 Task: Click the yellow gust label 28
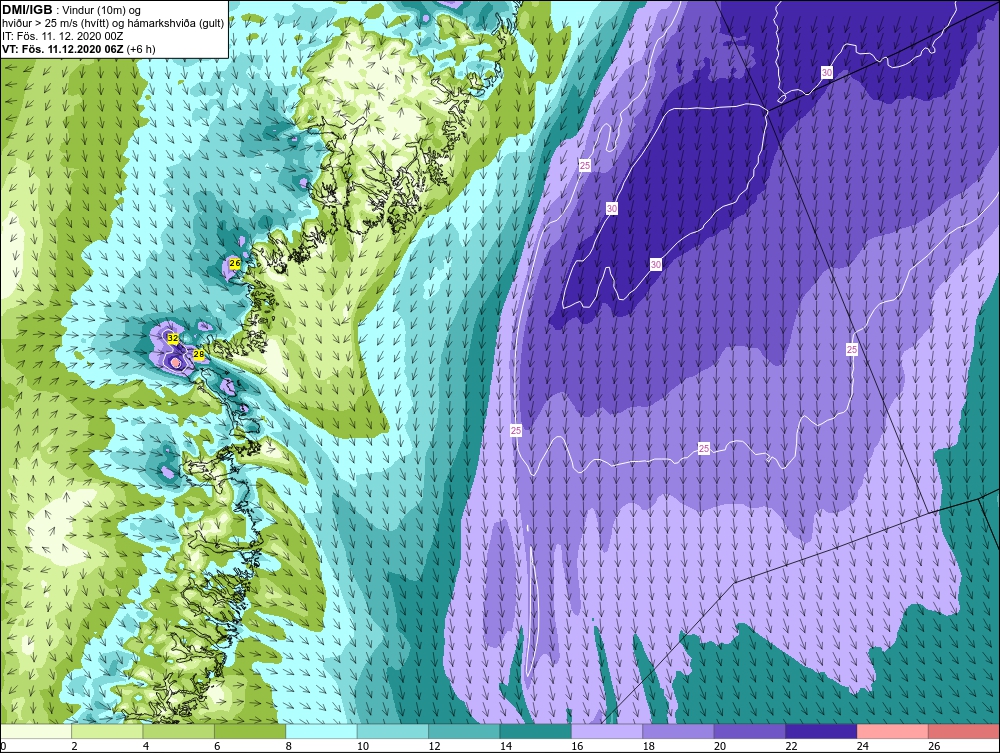tap(198, 354)
